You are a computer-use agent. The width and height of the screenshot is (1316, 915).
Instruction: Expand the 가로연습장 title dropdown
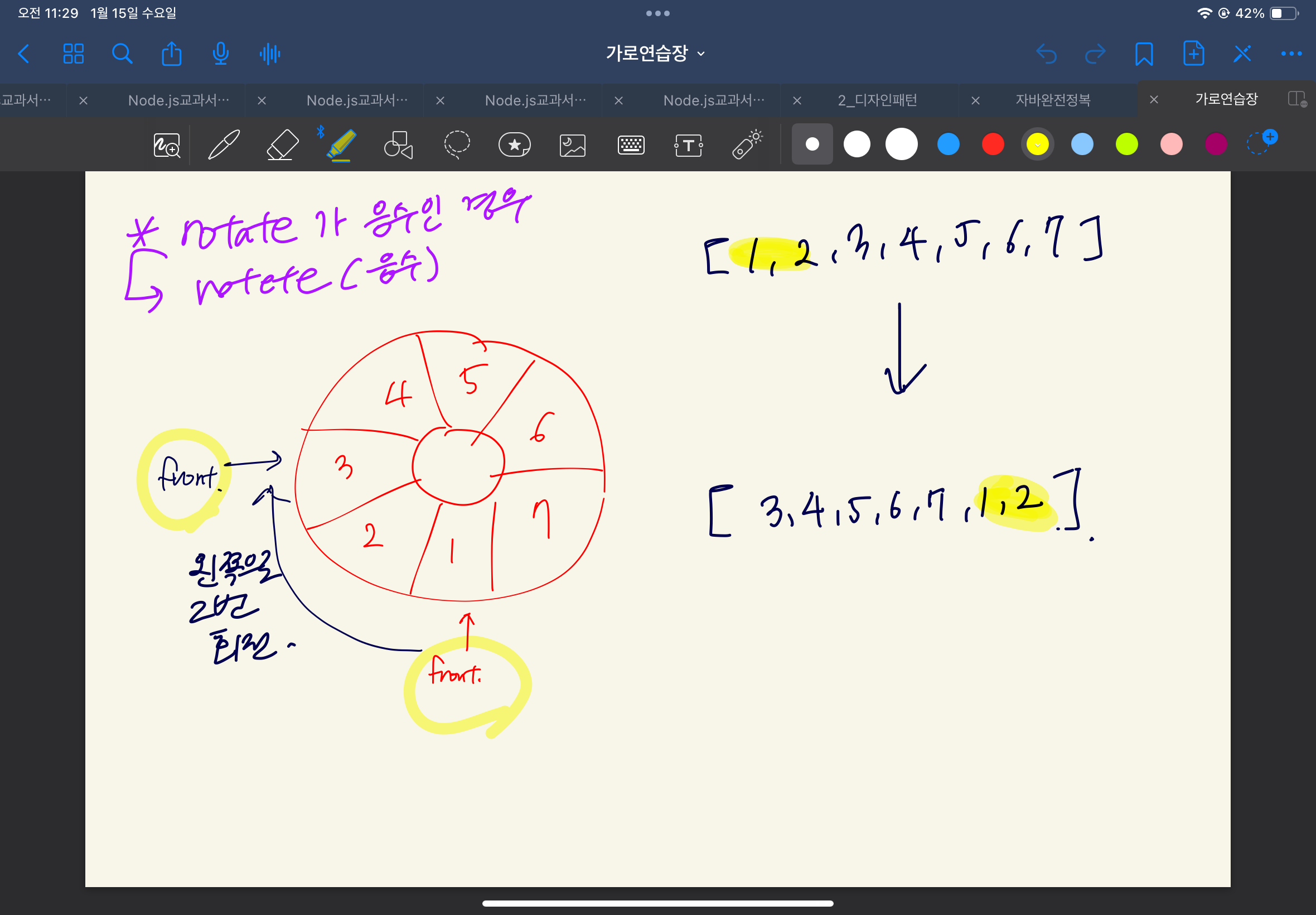[656, 54]
